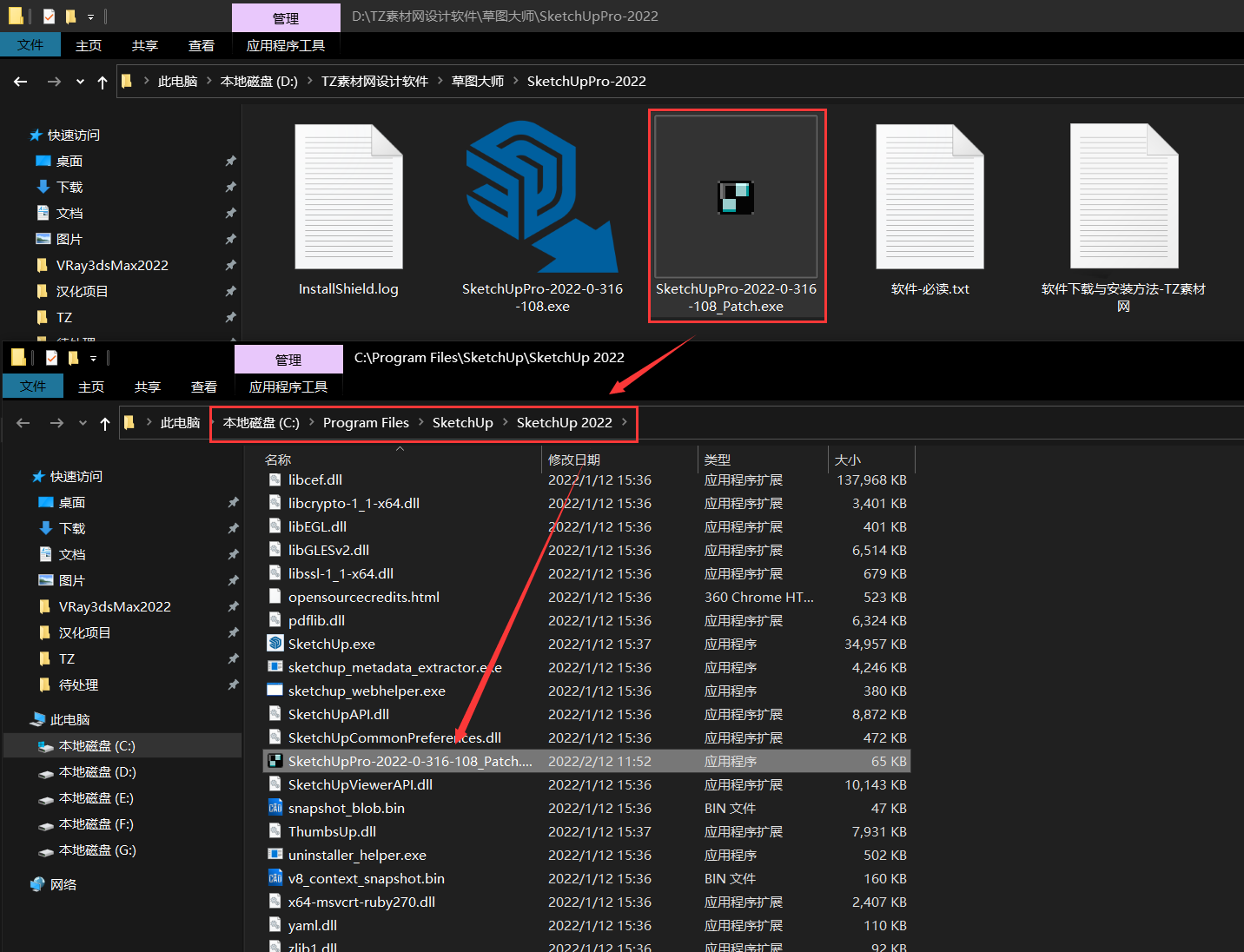The width and height of the screenshot is (1244, 952).
Task: Click 此电脑 breadcrumb in top address bar
Action: (x=177, y=81)
